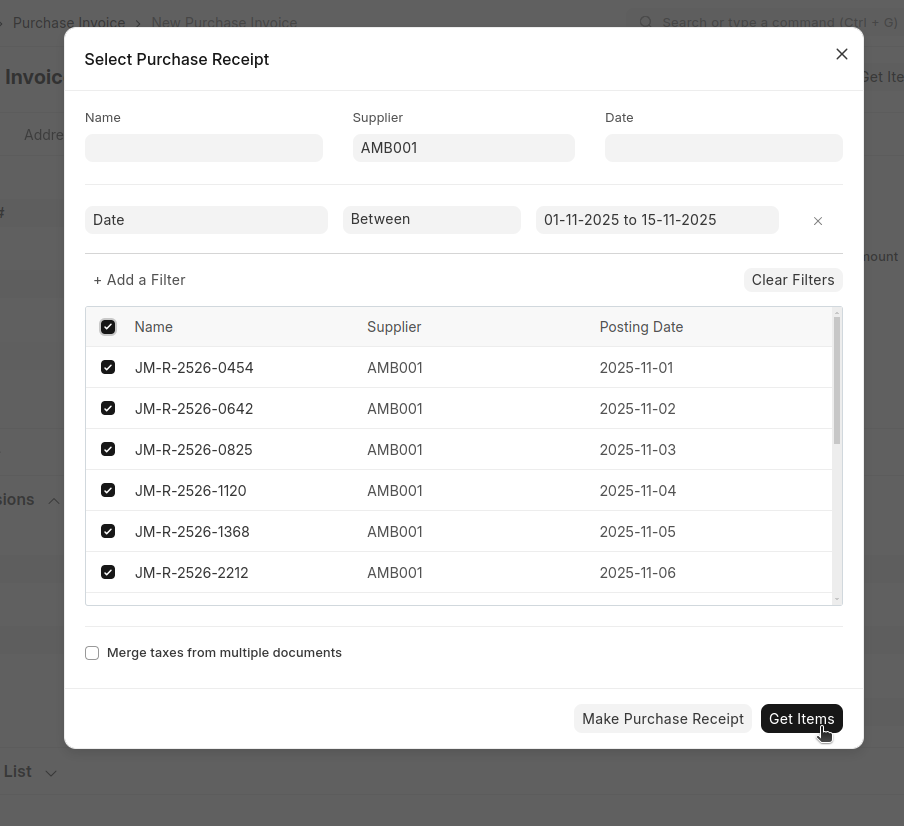Click Make Purchase Receipt button
The height and width of the screenshot is (826, 904).
tap(662, 719)
